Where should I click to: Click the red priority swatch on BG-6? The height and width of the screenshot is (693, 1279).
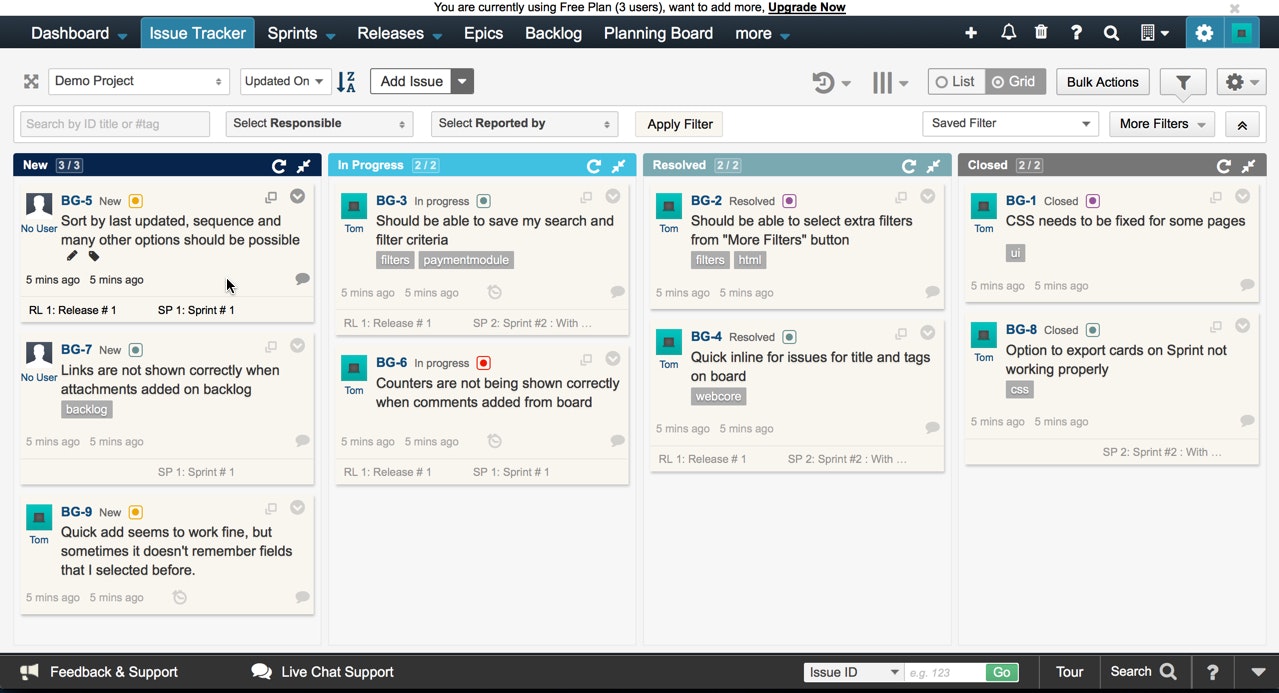tap(484, 363)
